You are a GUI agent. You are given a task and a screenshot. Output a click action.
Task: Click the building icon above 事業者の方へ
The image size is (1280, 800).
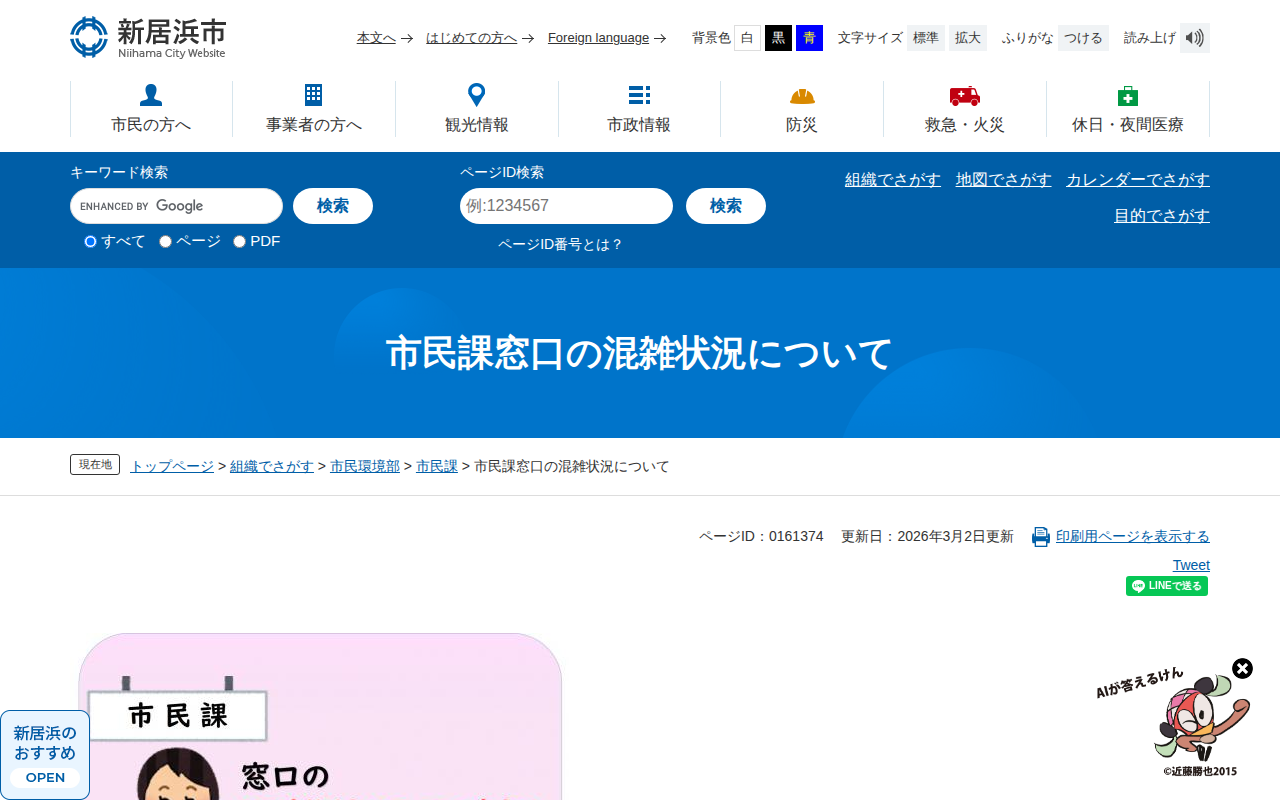coord(314,95)
